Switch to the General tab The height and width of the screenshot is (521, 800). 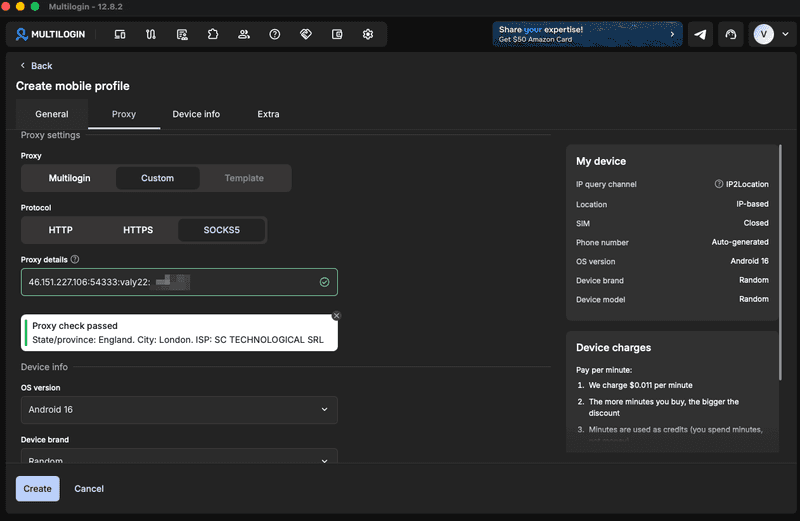(52, 114)
